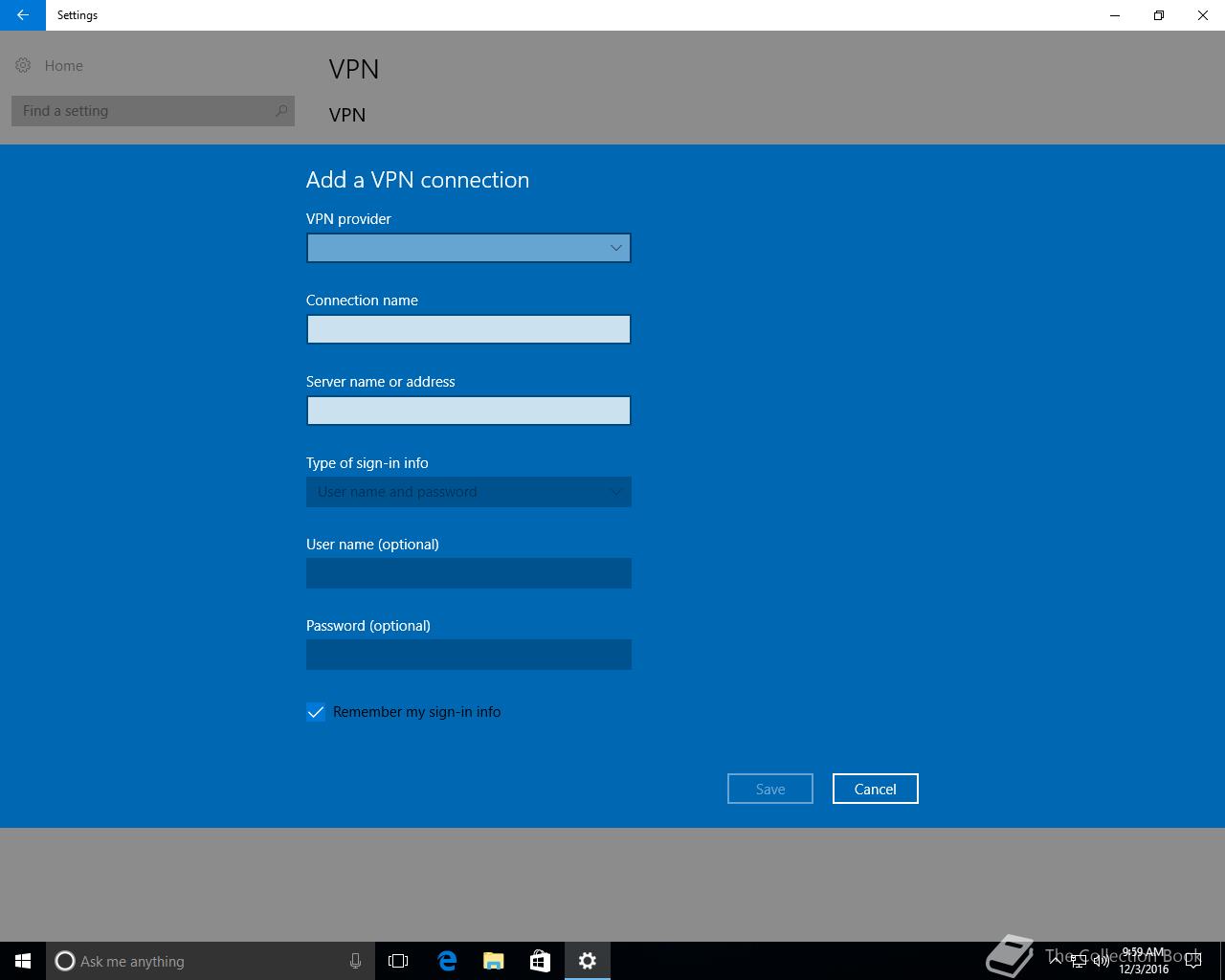This screenshot has height=980, width=1225.
Task: Open the Windows Store taskbar icon
Action: point(540,961)
